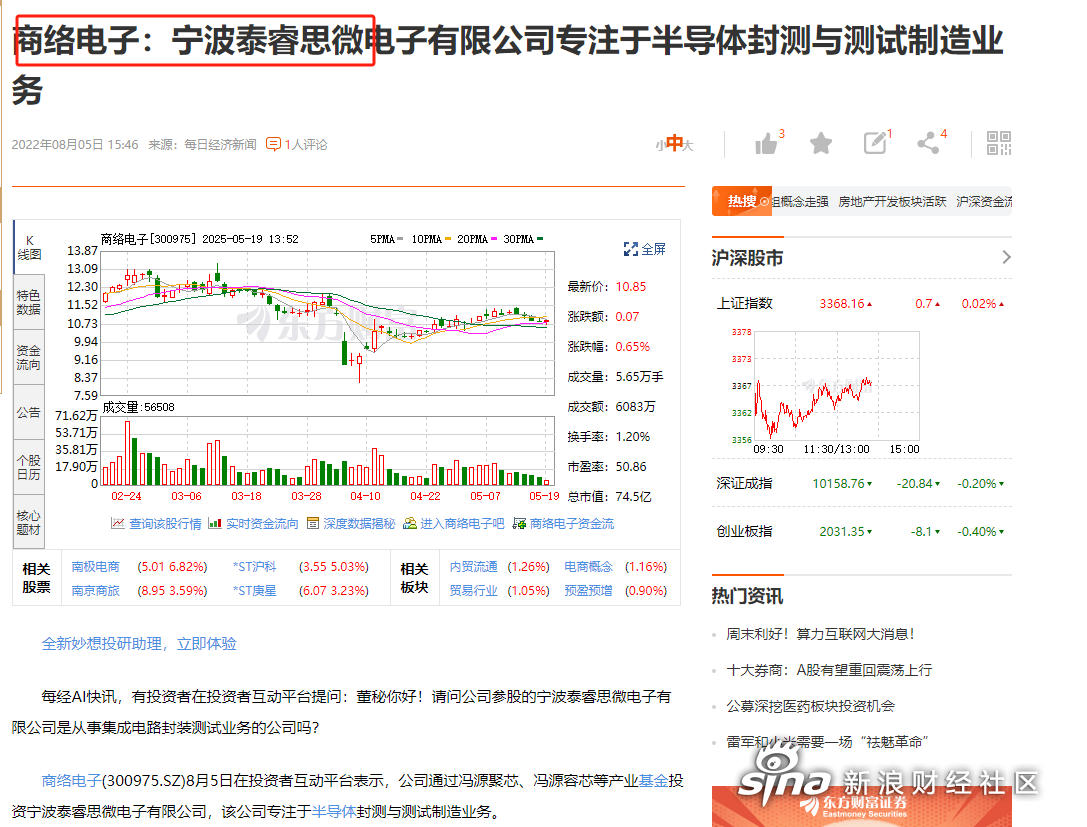This screenshot has width=1087, height=827.
Task: Click the 沪深股市 section heading
Action: coord(747,258)
